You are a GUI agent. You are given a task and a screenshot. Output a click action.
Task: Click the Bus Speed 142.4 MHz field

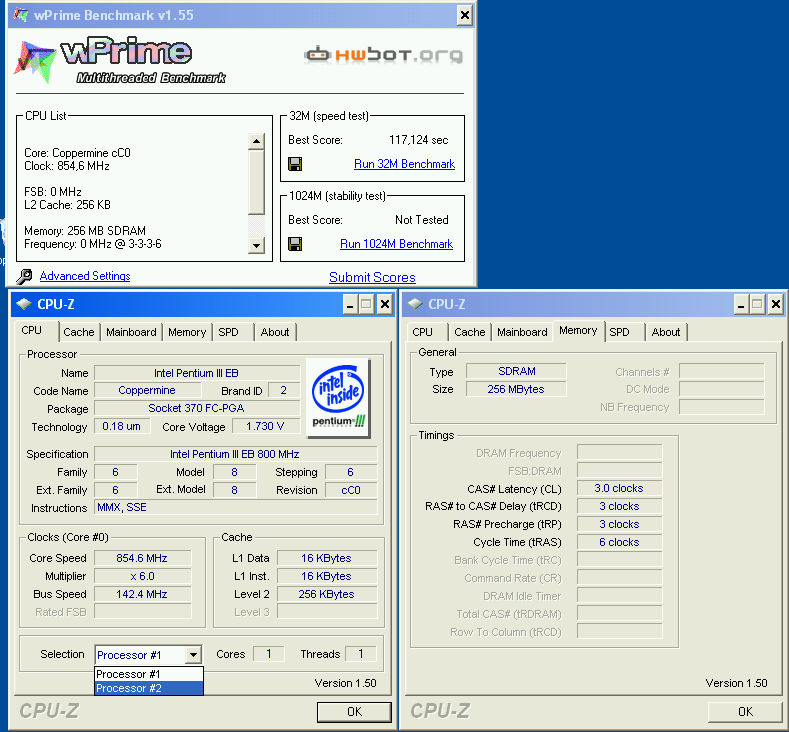click(x=142, y=594)
